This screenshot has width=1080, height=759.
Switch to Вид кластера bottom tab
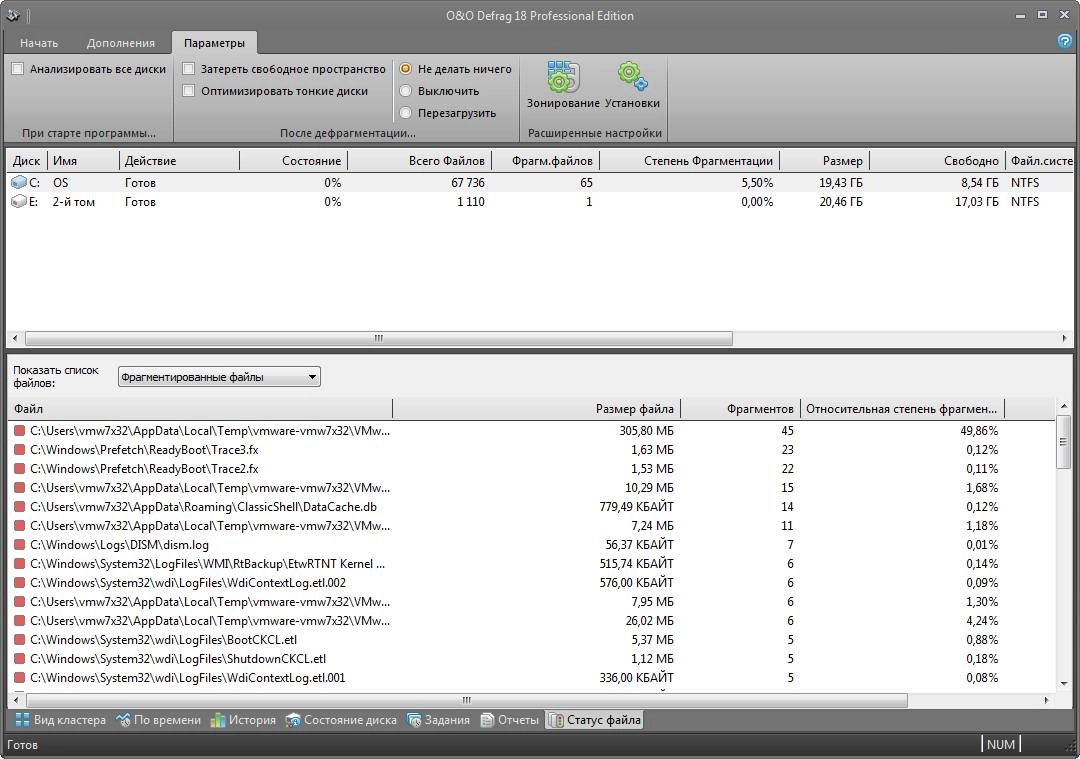[61, 720]
